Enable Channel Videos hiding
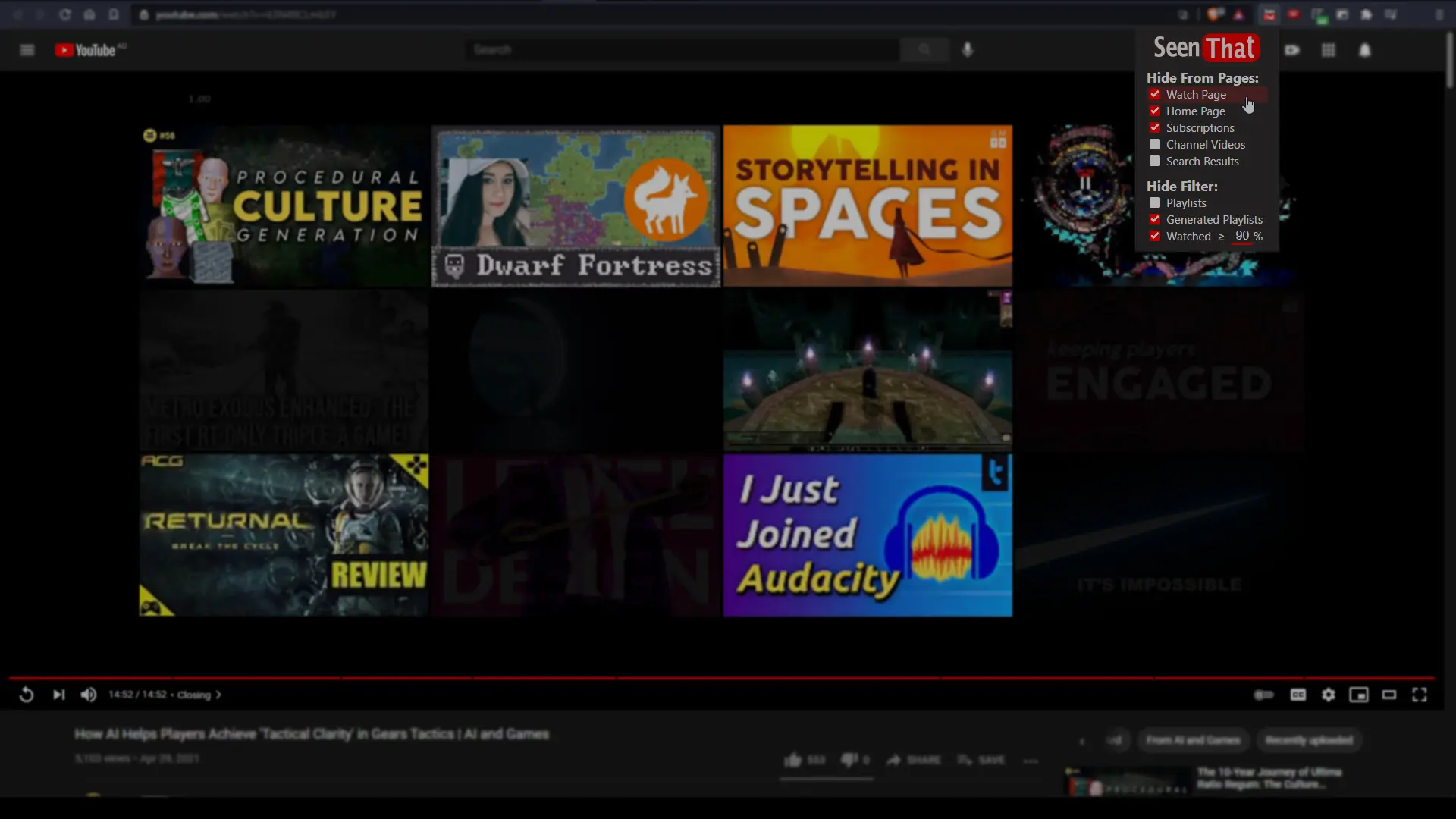 pos(1155,145)
